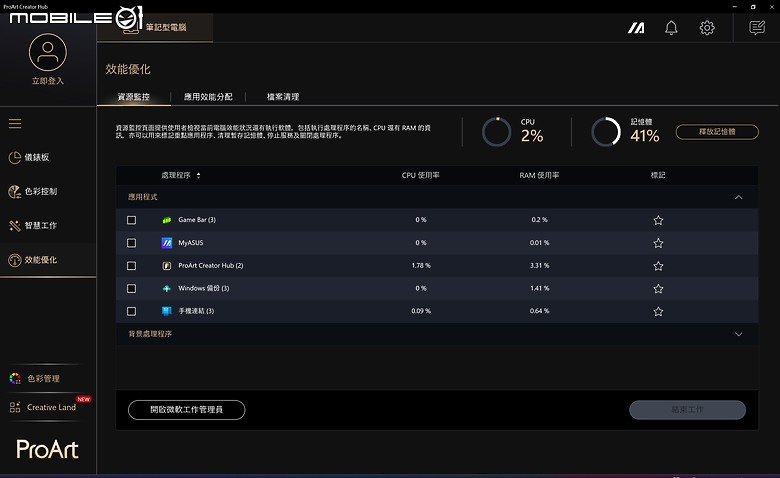Open the MyASUS logo icon in header
This screenshot has width=780, height=478.
click(636, 28)
